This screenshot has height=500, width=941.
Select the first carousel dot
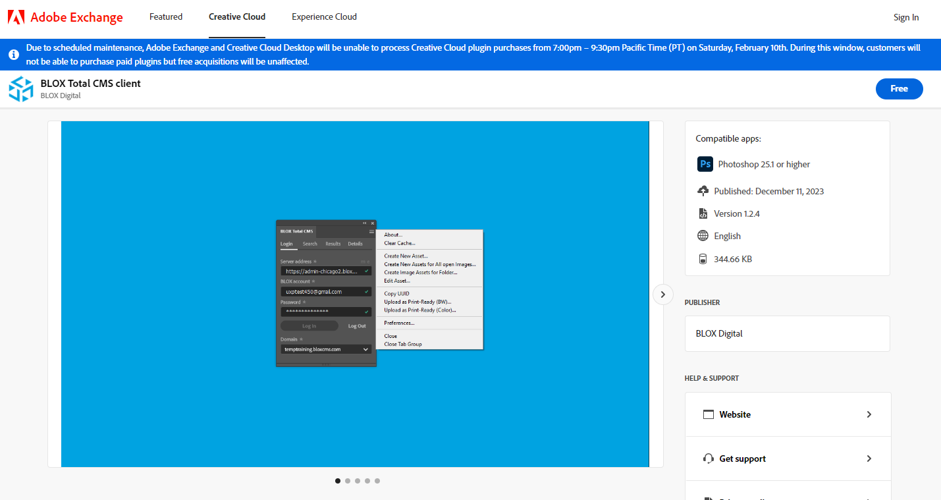(x=338, y=481)
